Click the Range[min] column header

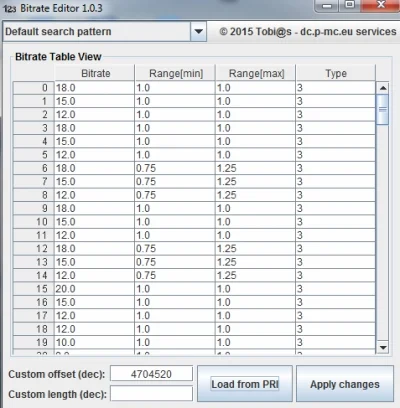pyautogui.click(x=176, y=73)
